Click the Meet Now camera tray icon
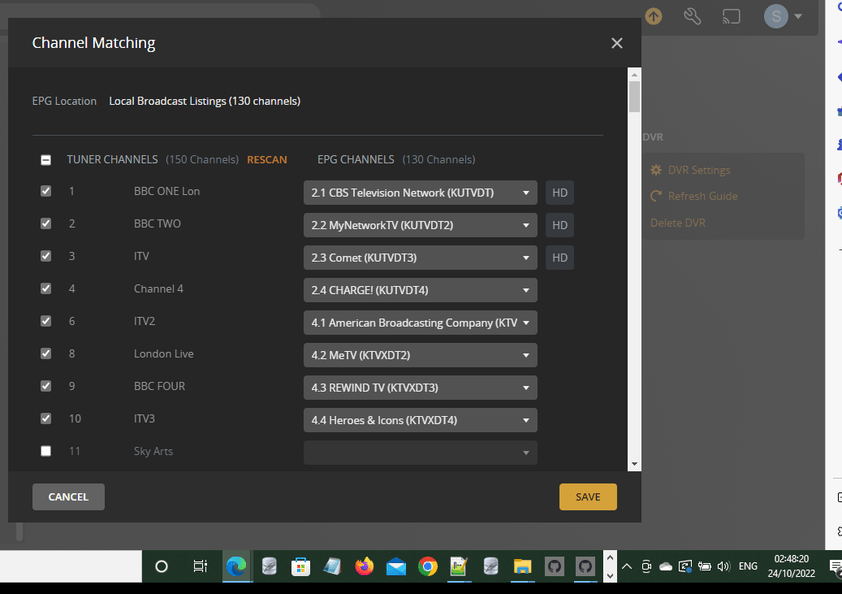Screen dimensions: 842x594 click(x=647, y=566)
